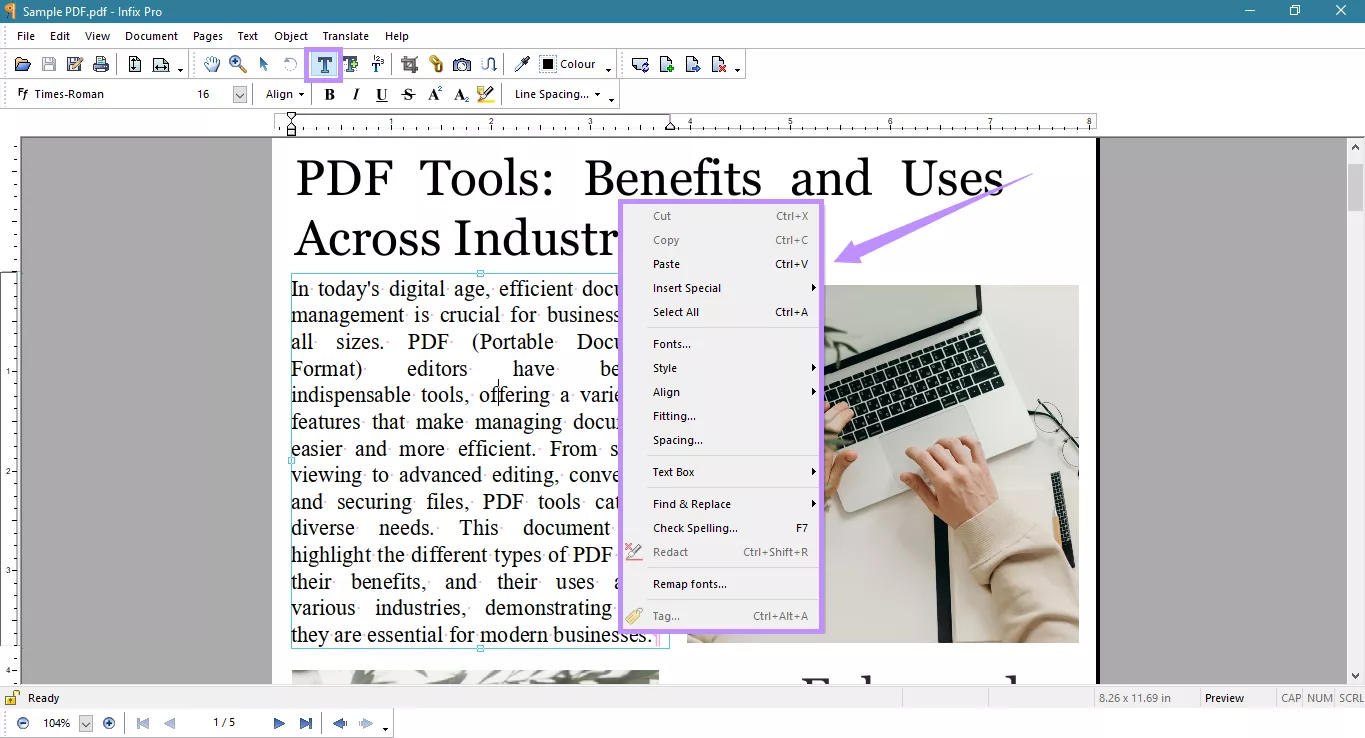The height and width of the screenshot is (738, 1365).
Task: Open the Align dropdown on format bar
Action: pos(284,94)
